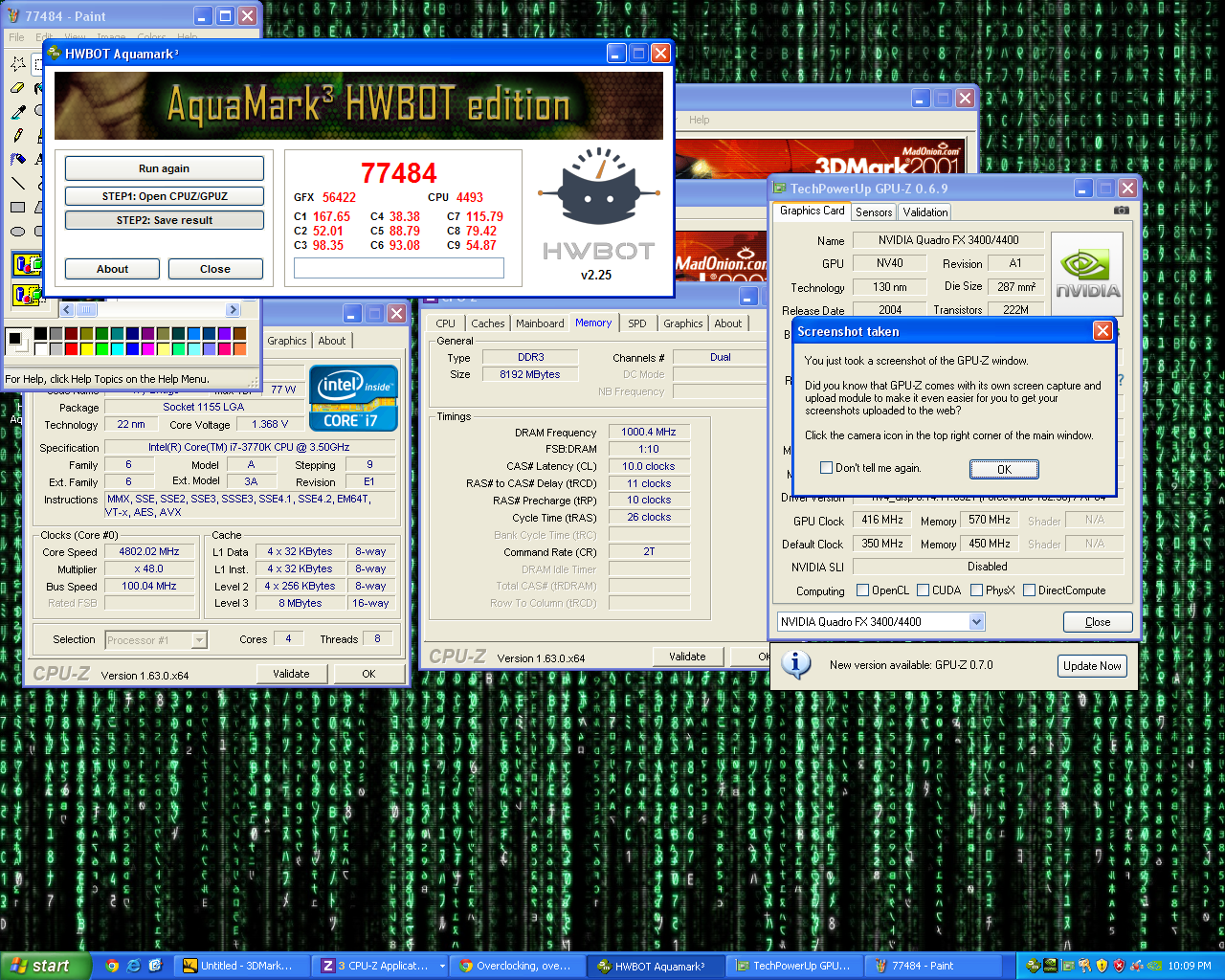Screen dimensions: 1225x980
Task: Toggle the DirectCompute checkbox in GPU-Z
Action: pos(1029,590)
